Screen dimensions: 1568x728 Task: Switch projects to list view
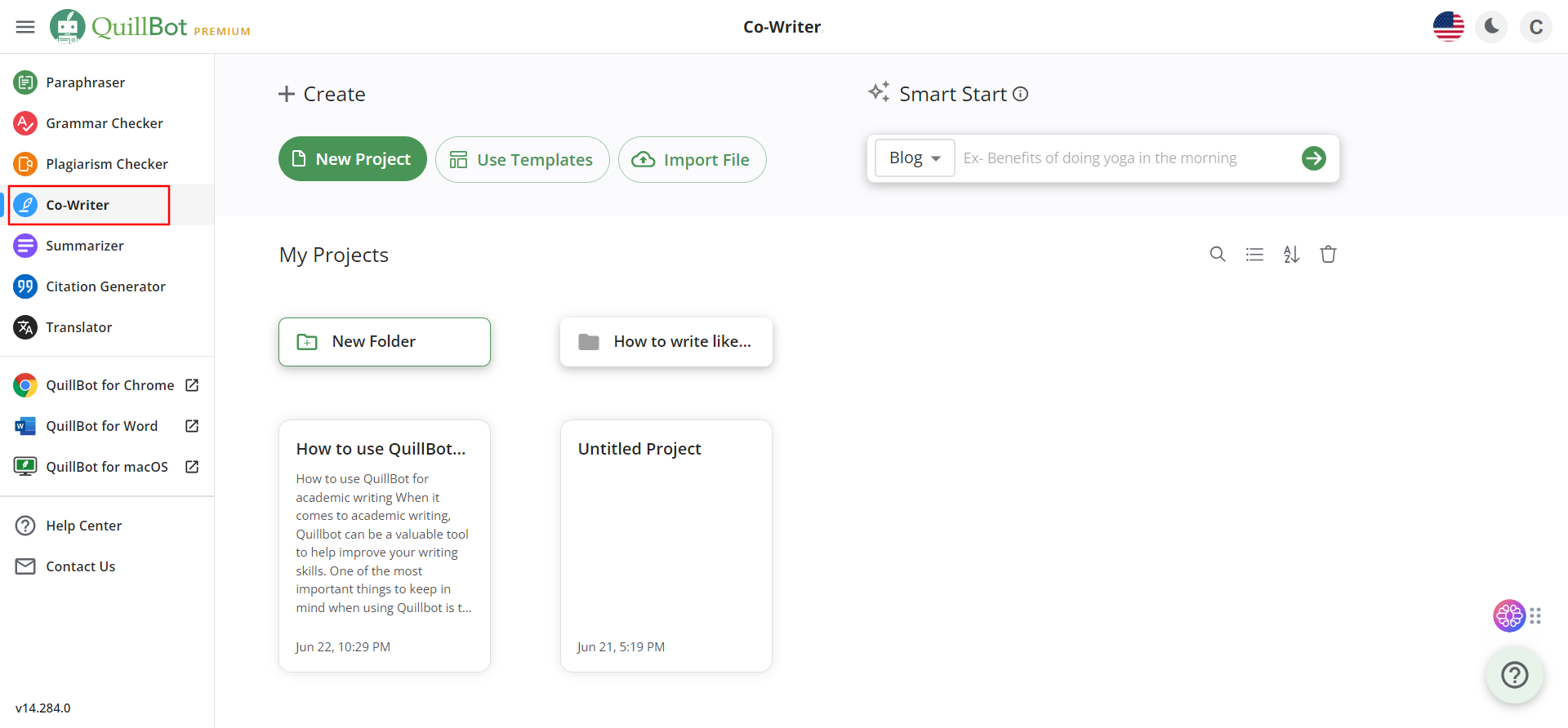[x=1254, y=255]
